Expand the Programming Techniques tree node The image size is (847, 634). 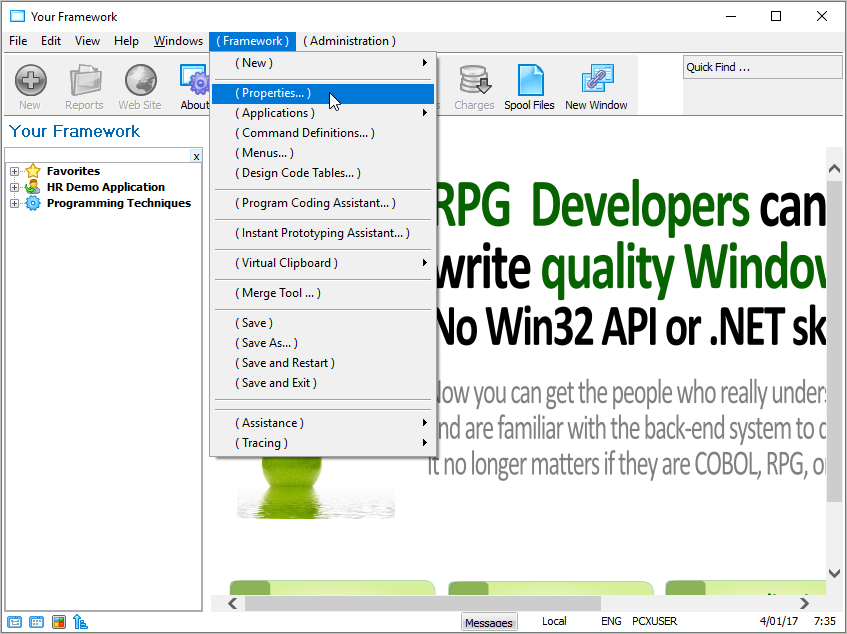[15, 204]
